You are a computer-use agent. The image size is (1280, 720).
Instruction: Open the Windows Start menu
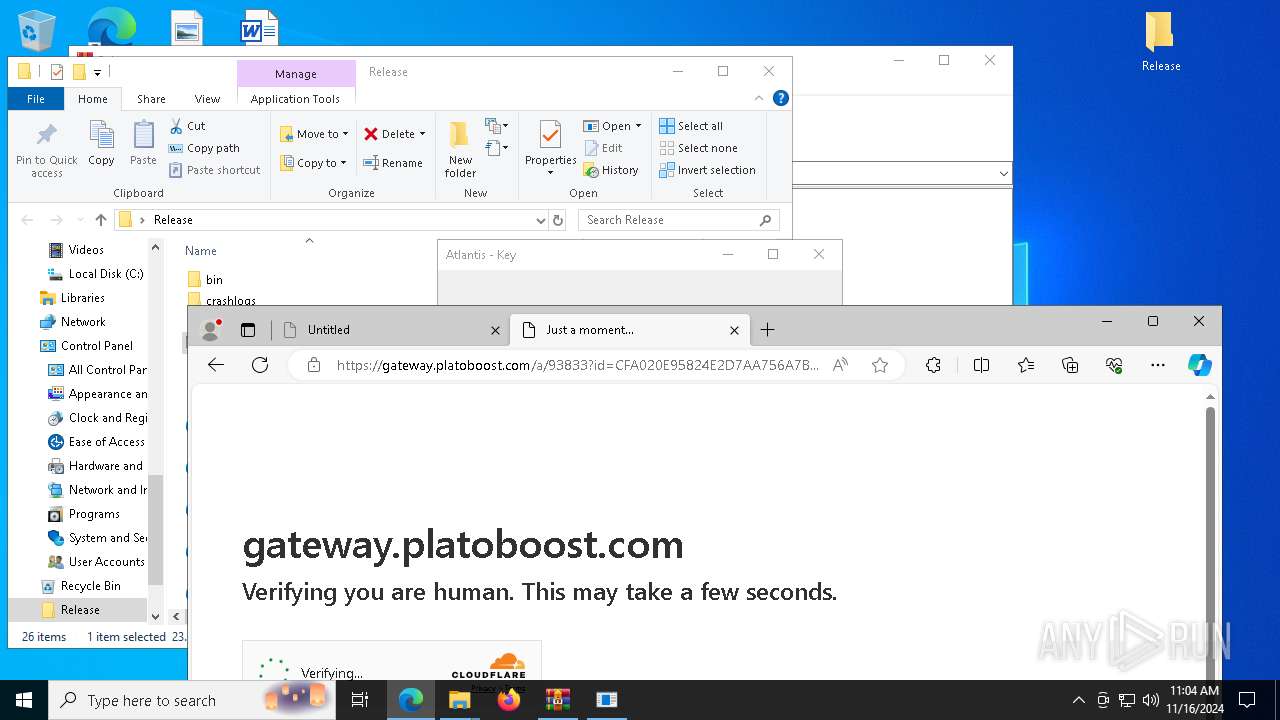point(24,700)
